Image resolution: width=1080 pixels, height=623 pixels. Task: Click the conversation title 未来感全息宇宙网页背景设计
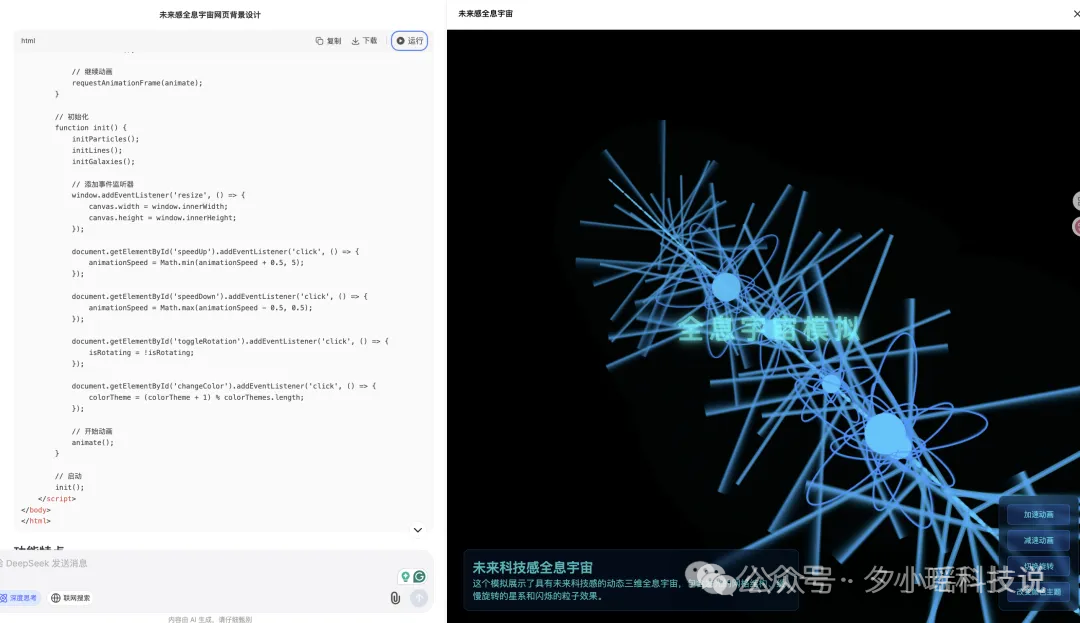coord(210,15)
